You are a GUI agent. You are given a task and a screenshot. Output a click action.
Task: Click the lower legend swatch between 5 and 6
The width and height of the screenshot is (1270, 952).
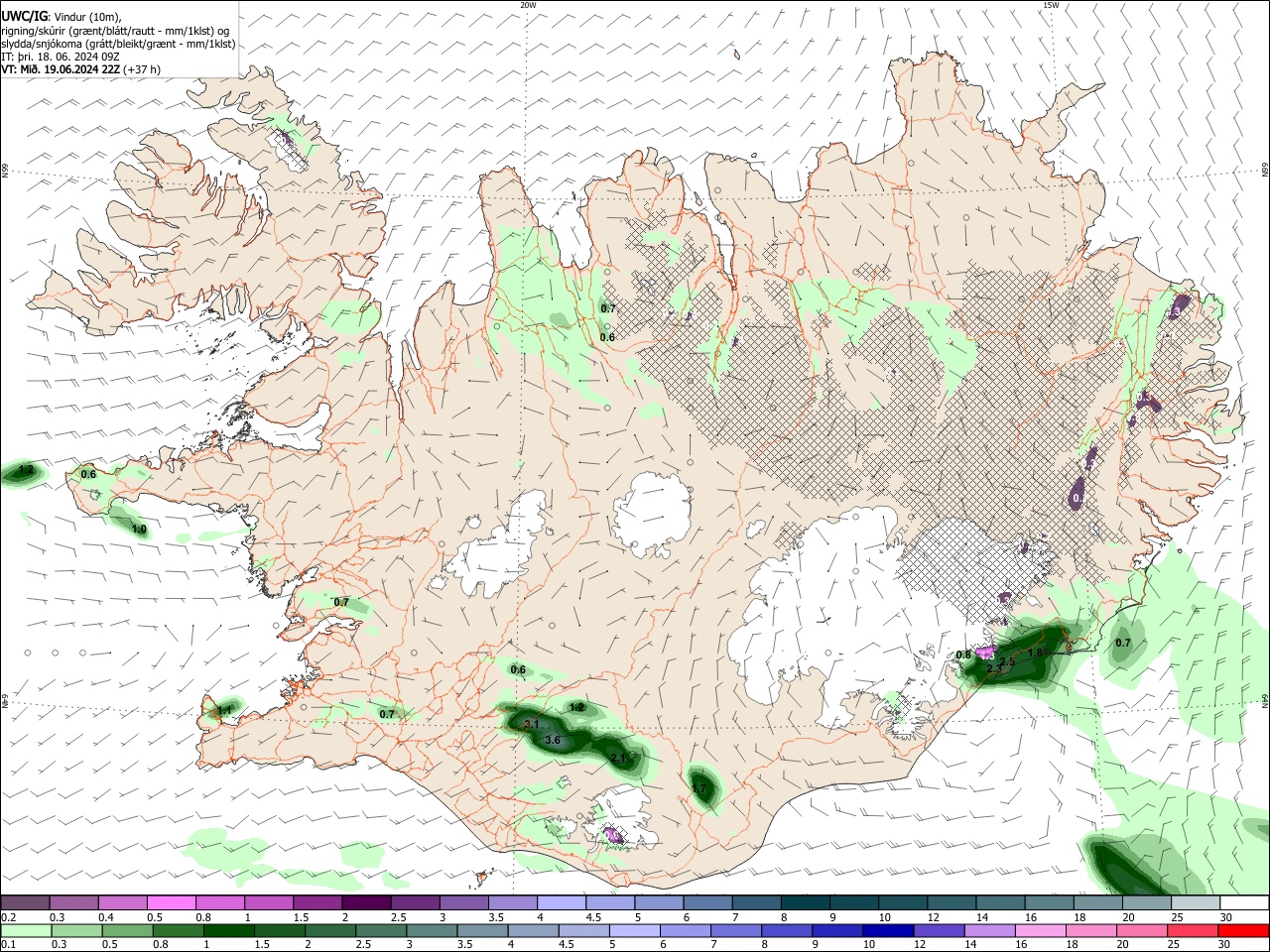pyautogui.click(x=634, y=931)
